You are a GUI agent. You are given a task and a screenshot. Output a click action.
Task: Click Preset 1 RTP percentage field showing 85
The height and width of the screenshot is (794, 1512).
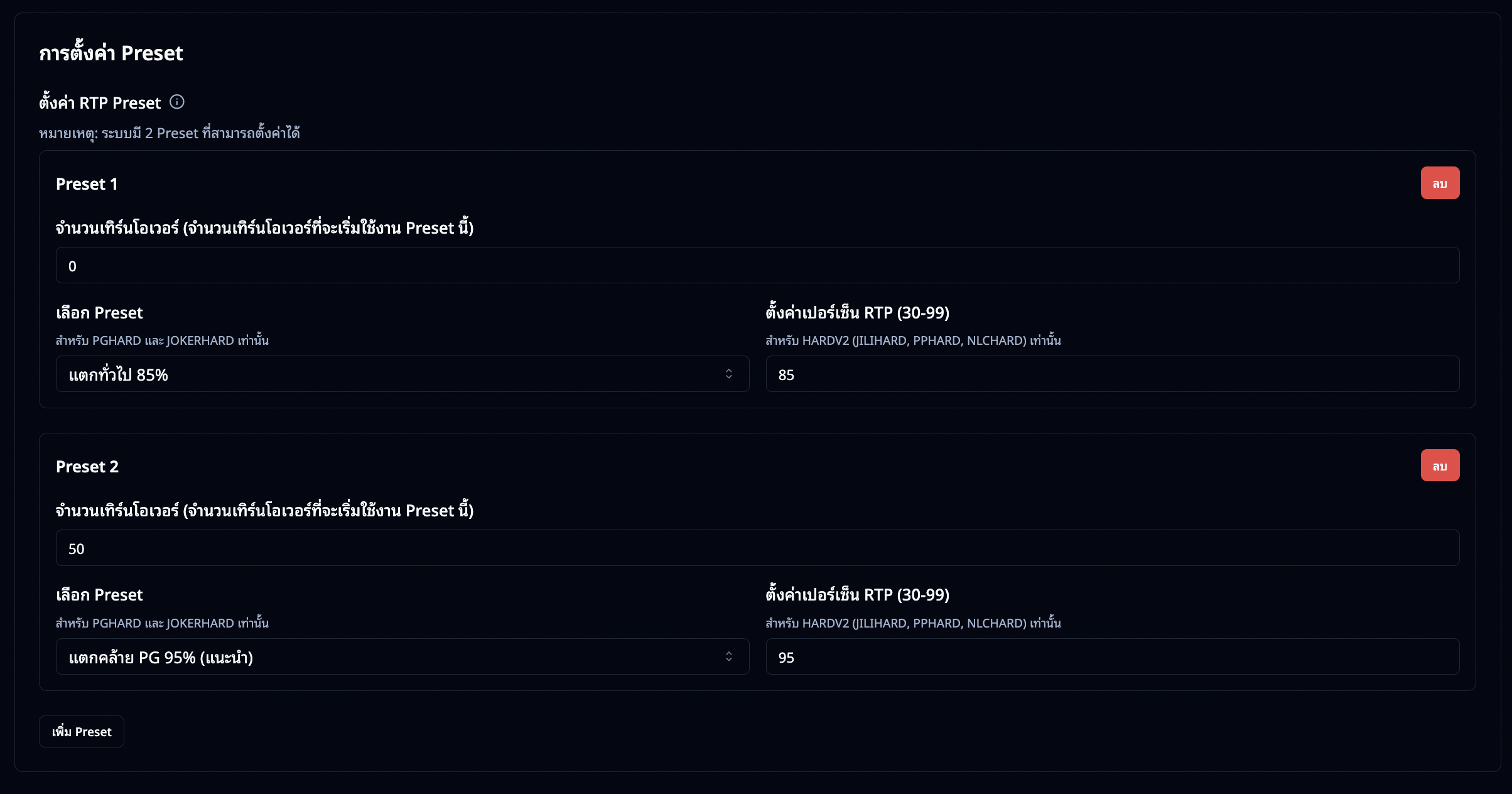(1112, 374)
